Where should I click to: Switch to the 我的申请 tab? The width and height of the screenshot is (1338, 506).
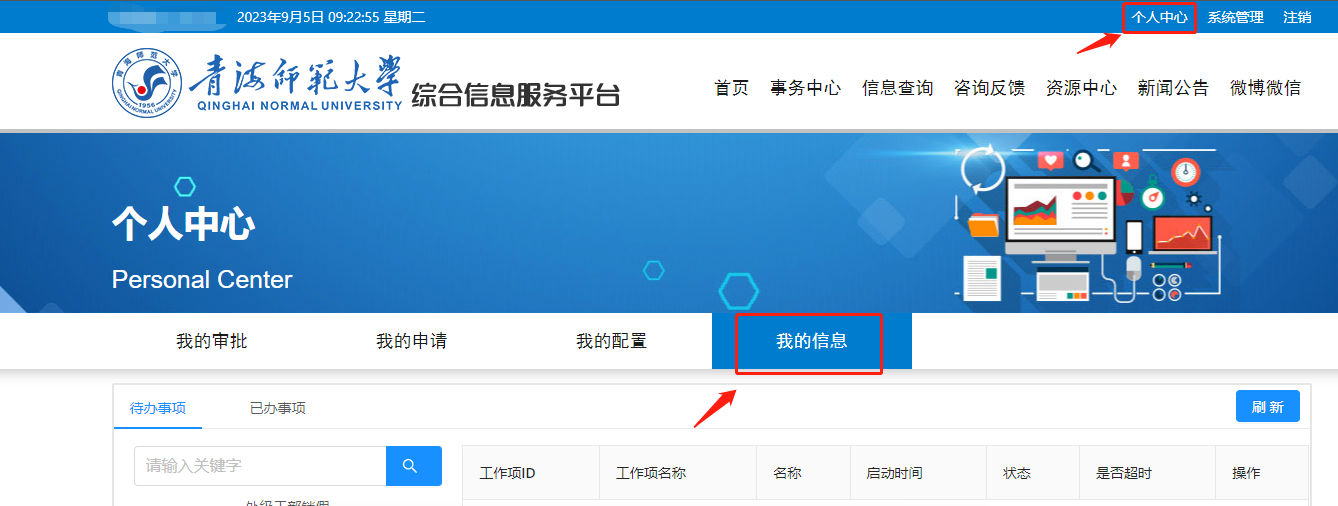click(411, 341)
